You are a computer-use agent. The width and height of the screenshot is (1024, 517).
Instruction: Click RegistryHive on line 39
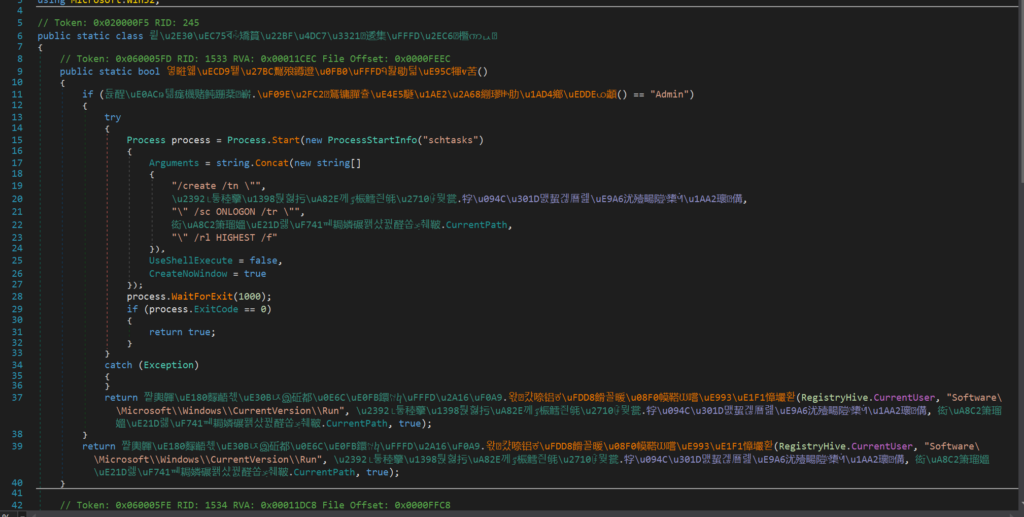point(812,446)
